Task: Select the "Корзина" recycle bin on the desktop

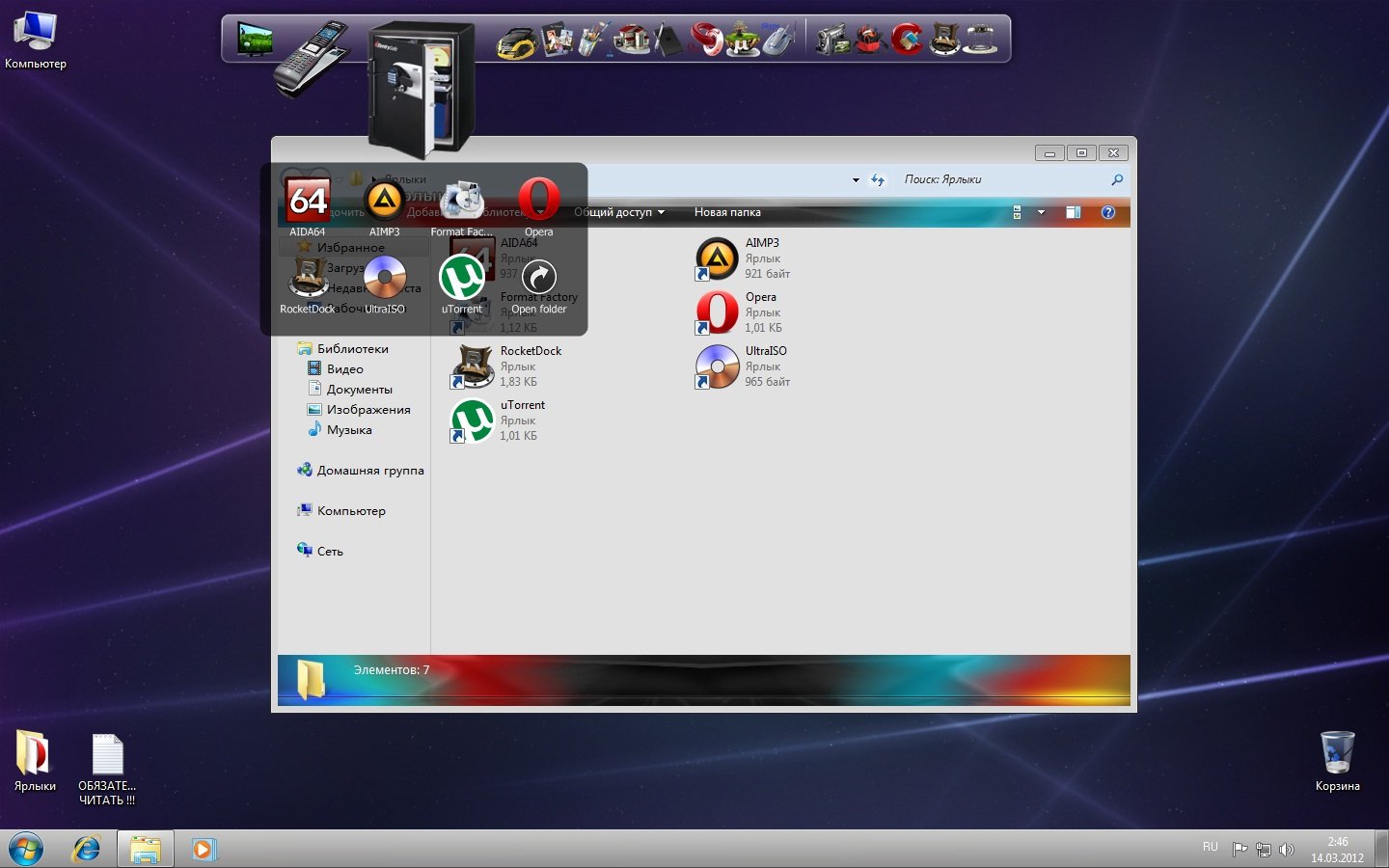Action: pos(1337,762)
